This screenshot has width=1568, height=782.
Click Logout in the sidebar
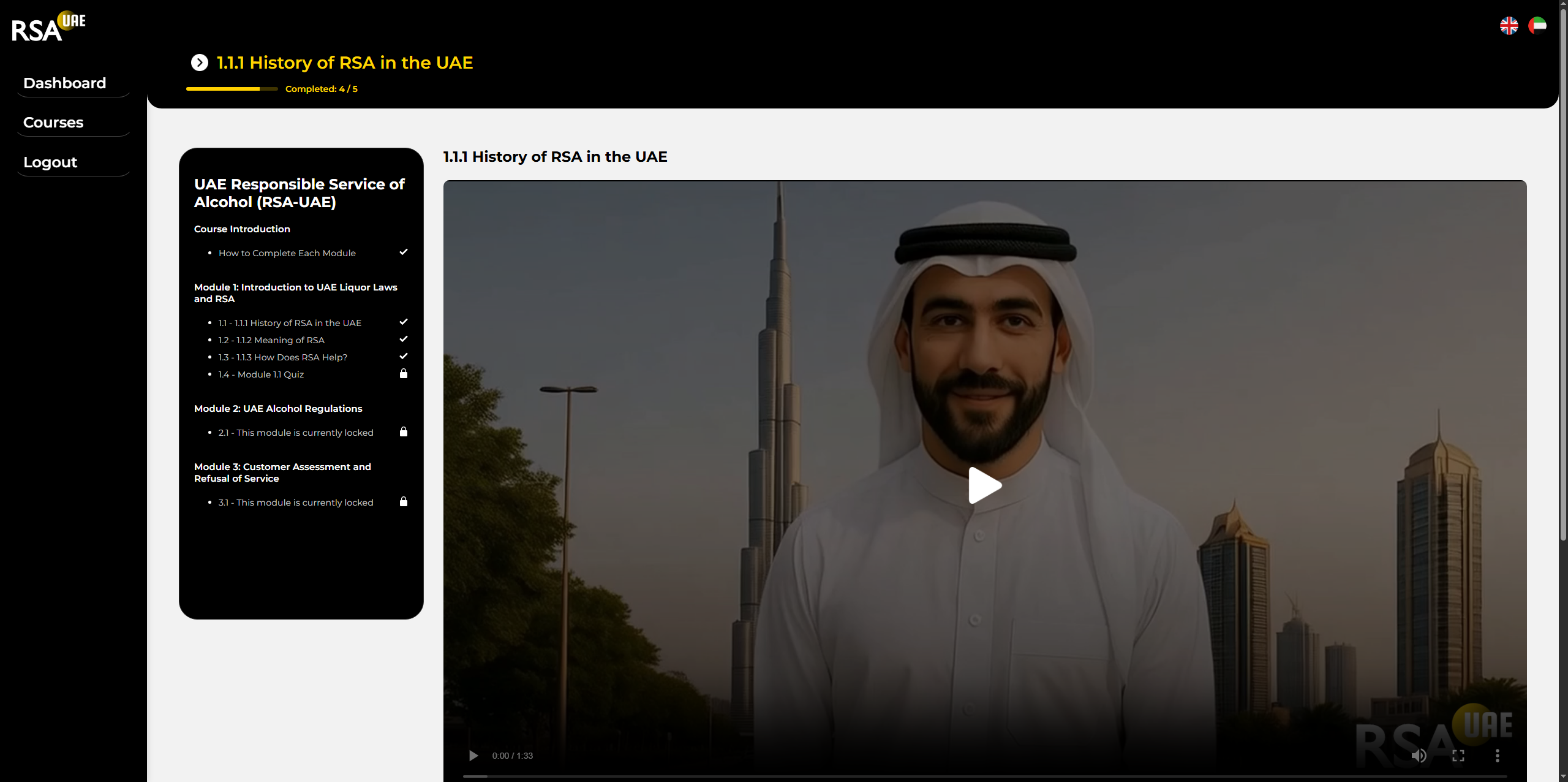[x=50, y=162]
